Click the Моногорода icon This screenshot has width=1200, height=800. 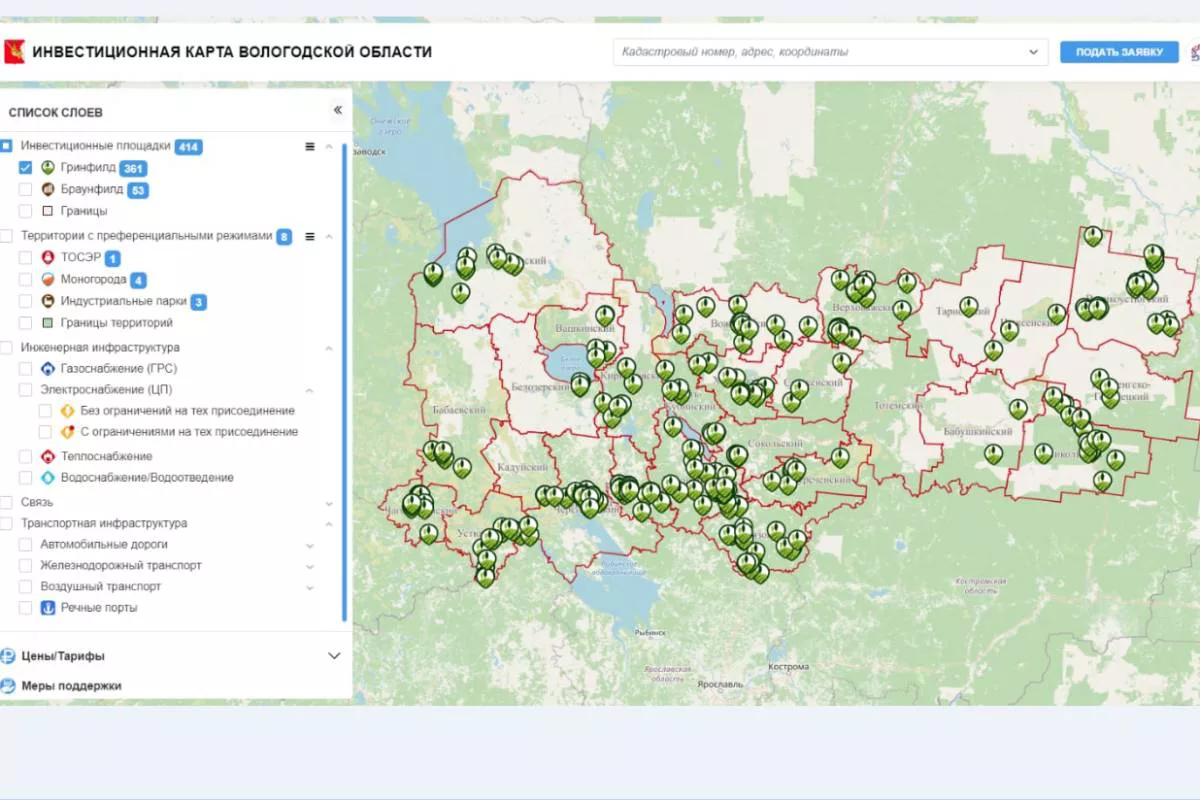47,279
